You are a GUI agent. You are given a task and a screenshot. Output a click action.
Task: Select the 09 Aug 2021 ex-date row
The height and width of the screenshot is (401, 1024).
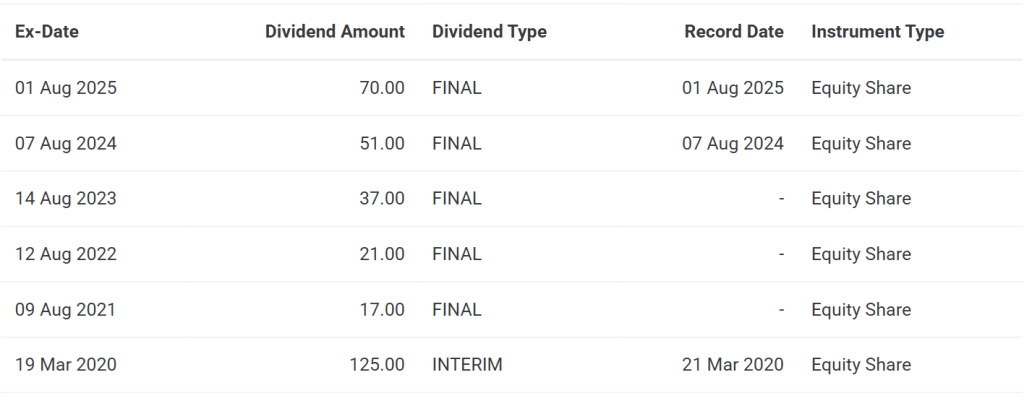(x=512, y=310)
